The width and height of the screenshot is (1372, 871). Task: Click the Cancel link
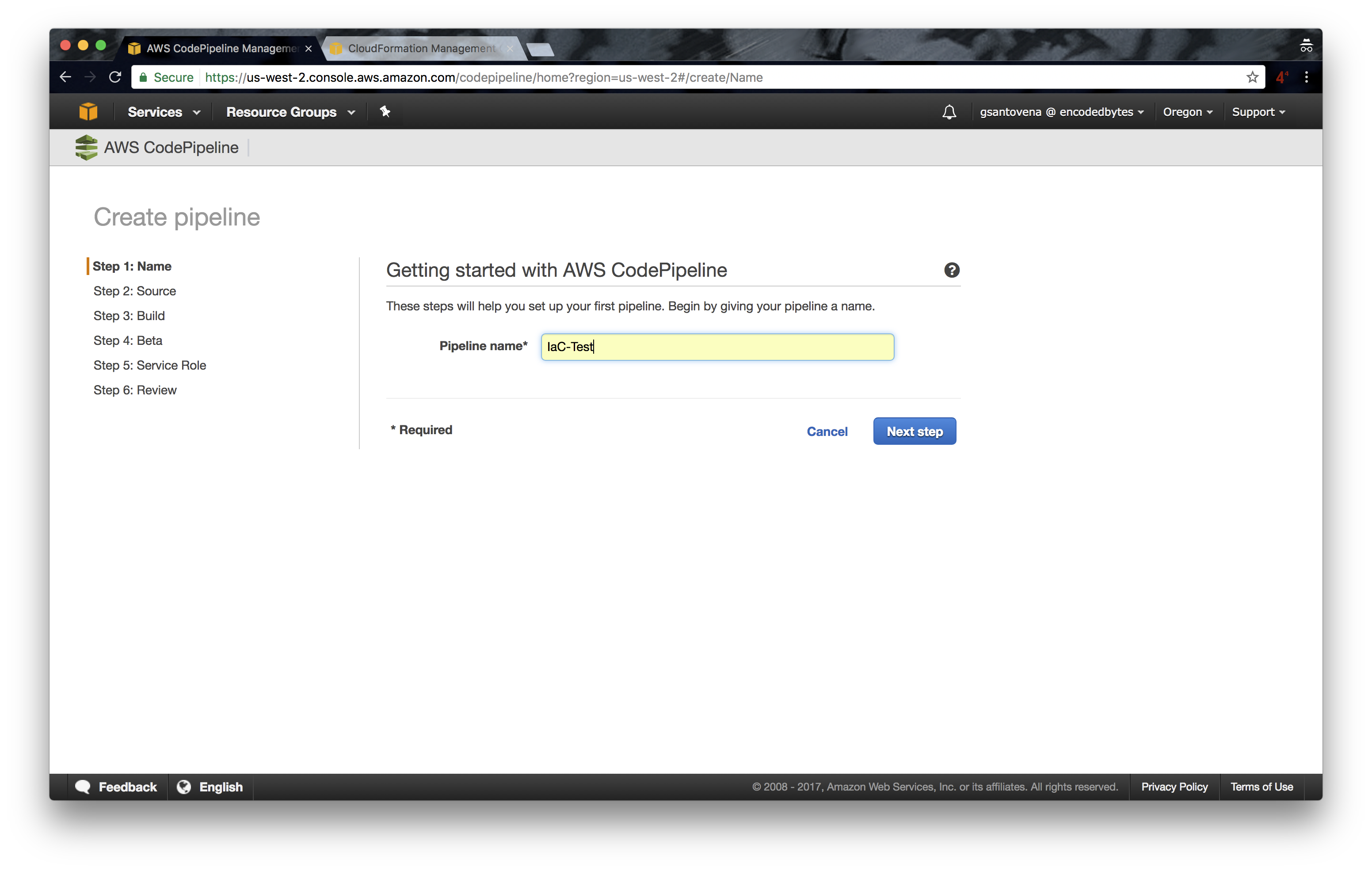click(x=827, y=432)
